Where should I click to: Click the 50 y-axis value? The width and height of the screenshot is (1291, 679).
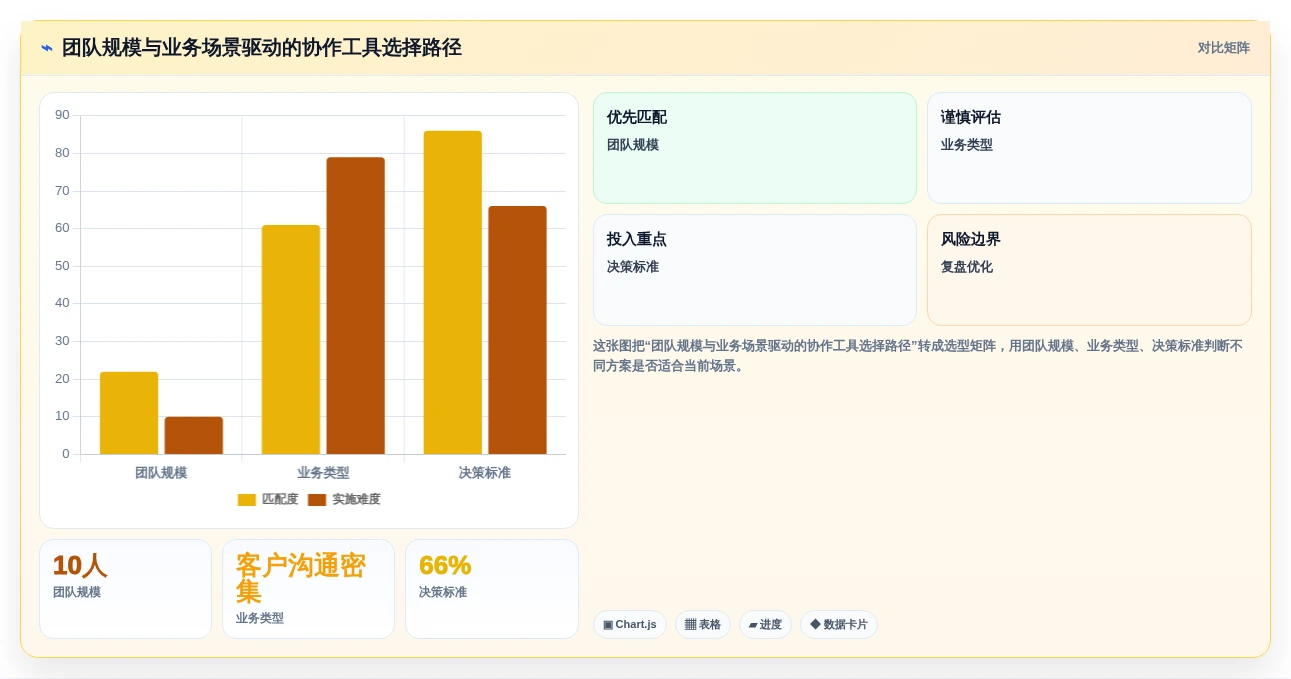pos(62,266)
